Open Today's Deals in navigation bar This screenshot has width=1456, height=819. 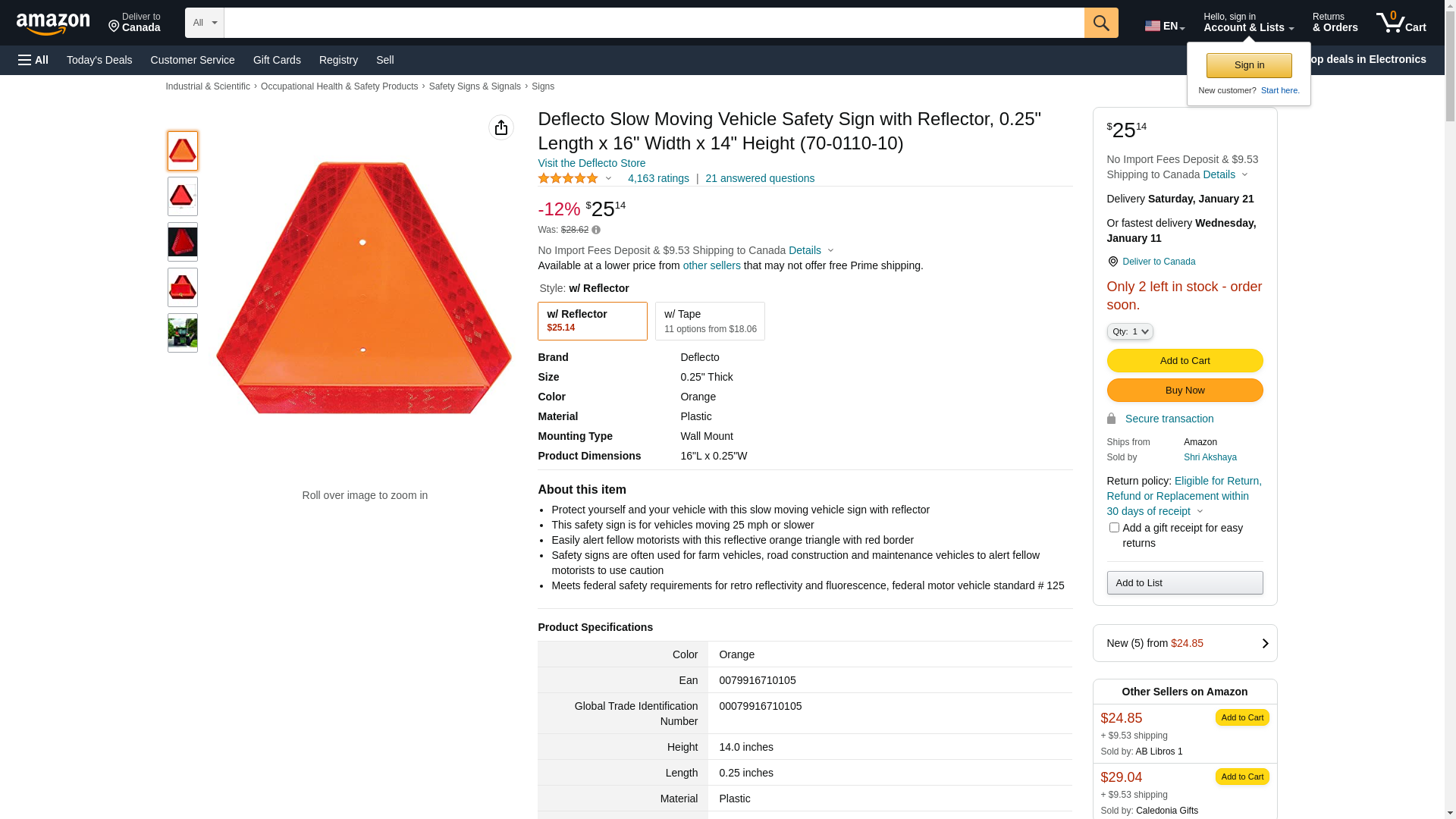99,60
